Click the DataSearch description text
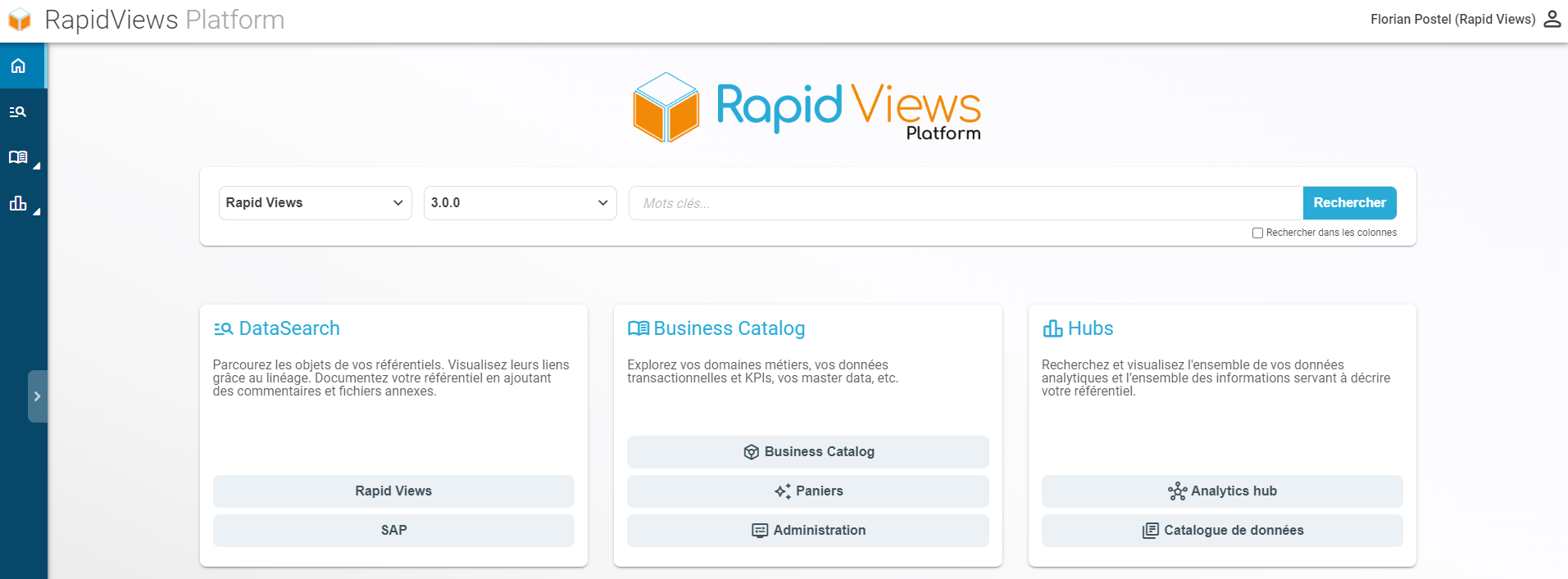This screenshot has width=1568, height=579. point(391,378)
